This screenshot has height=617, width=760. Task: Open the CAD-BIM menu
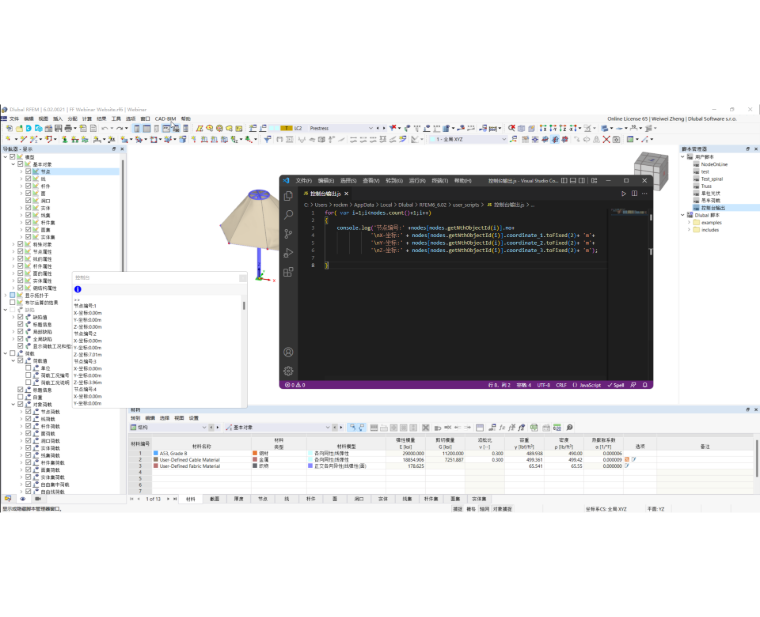click(x=165, y=119)
